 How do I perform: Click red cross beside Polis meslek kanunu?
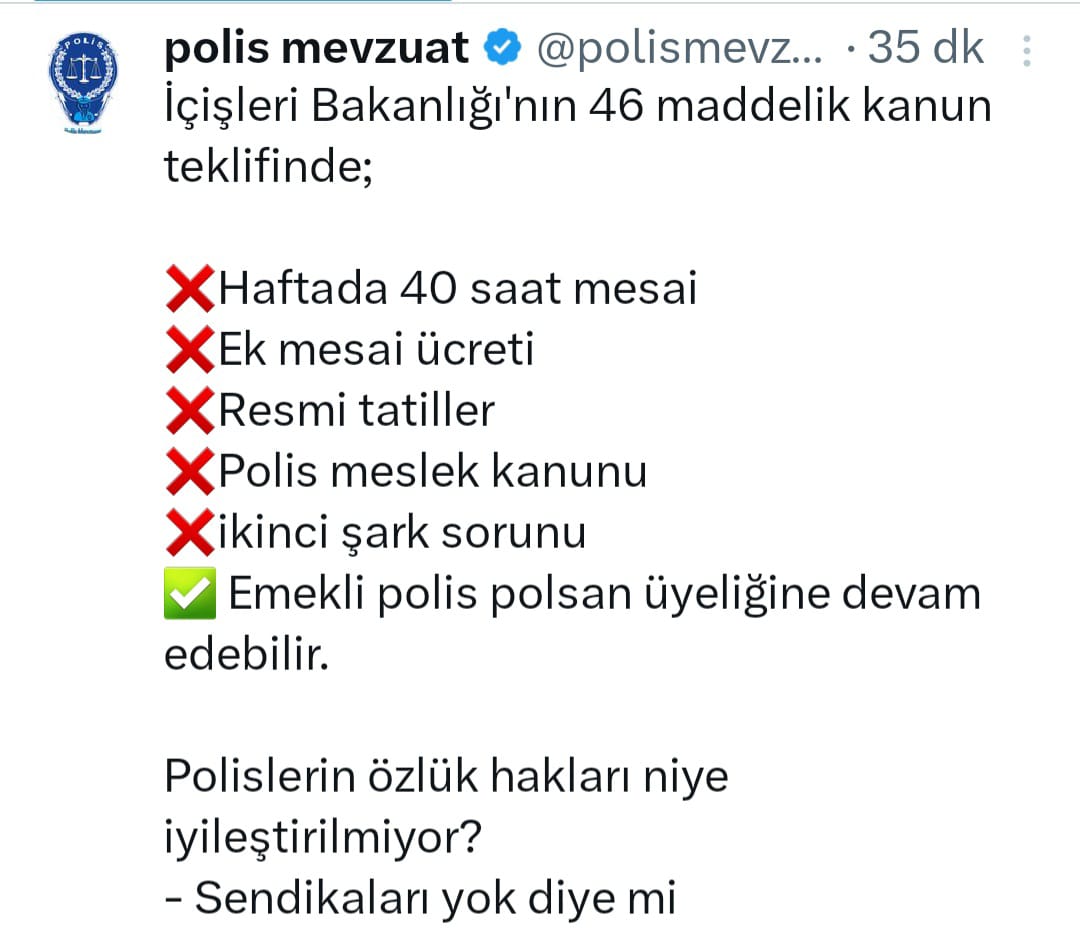pos(190,472)
